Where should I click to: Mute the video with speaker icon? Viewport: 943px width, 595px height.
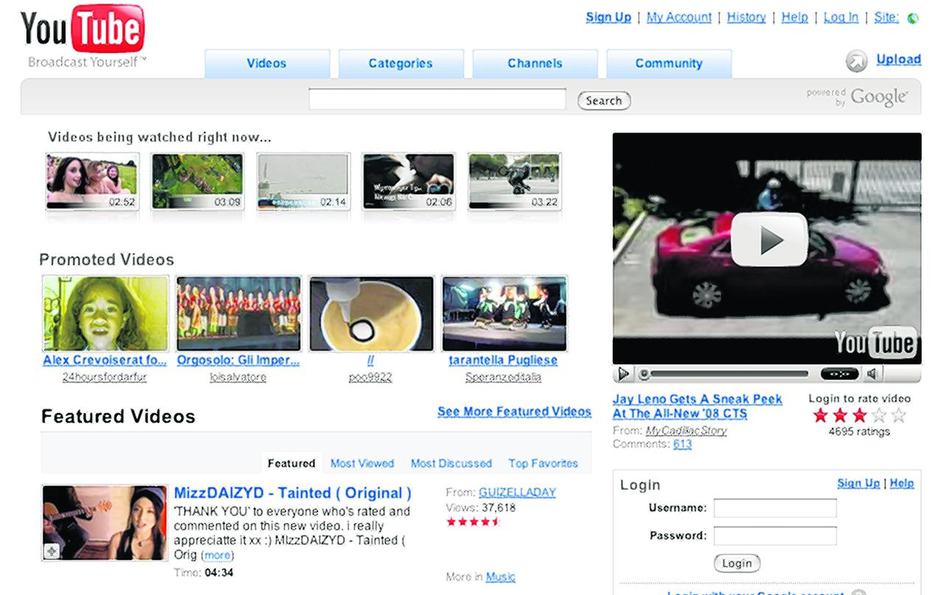(872, 374)
